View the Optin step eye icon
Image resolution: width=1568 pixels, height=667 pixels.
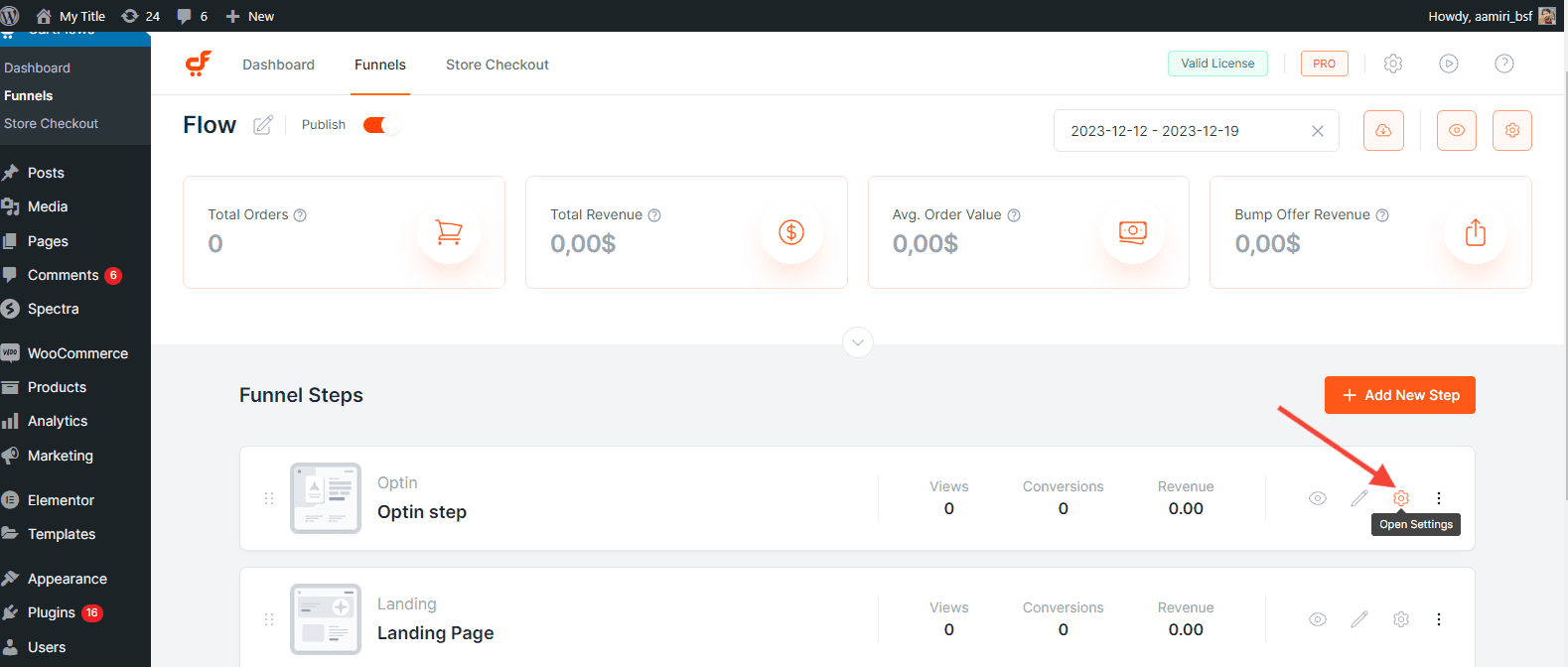tap(1317, 498)
